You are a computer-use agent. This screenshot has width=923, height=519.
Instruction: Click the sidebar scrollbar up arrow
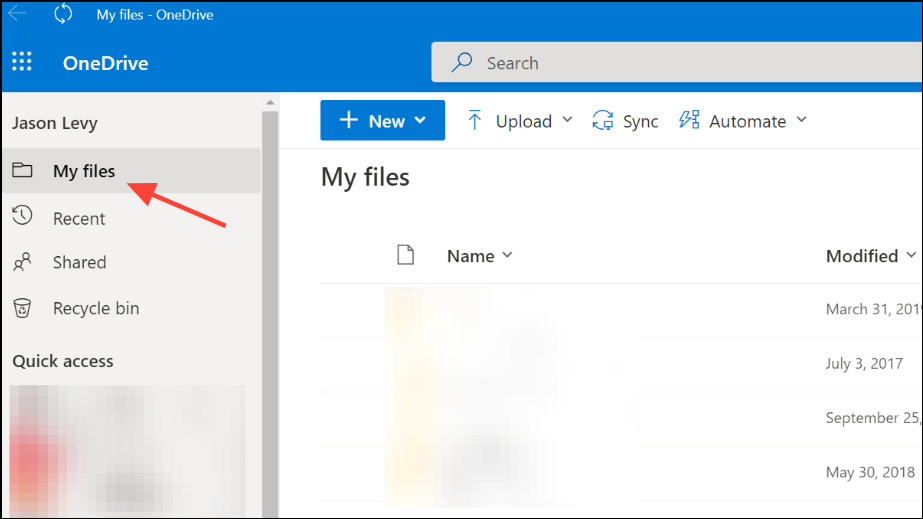(x=270, y=102)
